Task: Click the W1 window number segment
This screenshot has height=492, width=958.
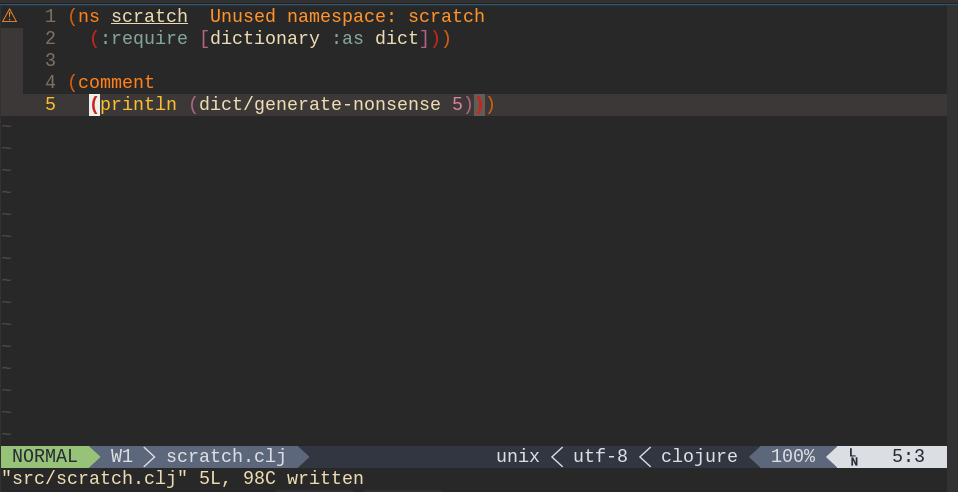Action: tap(121, 457)
